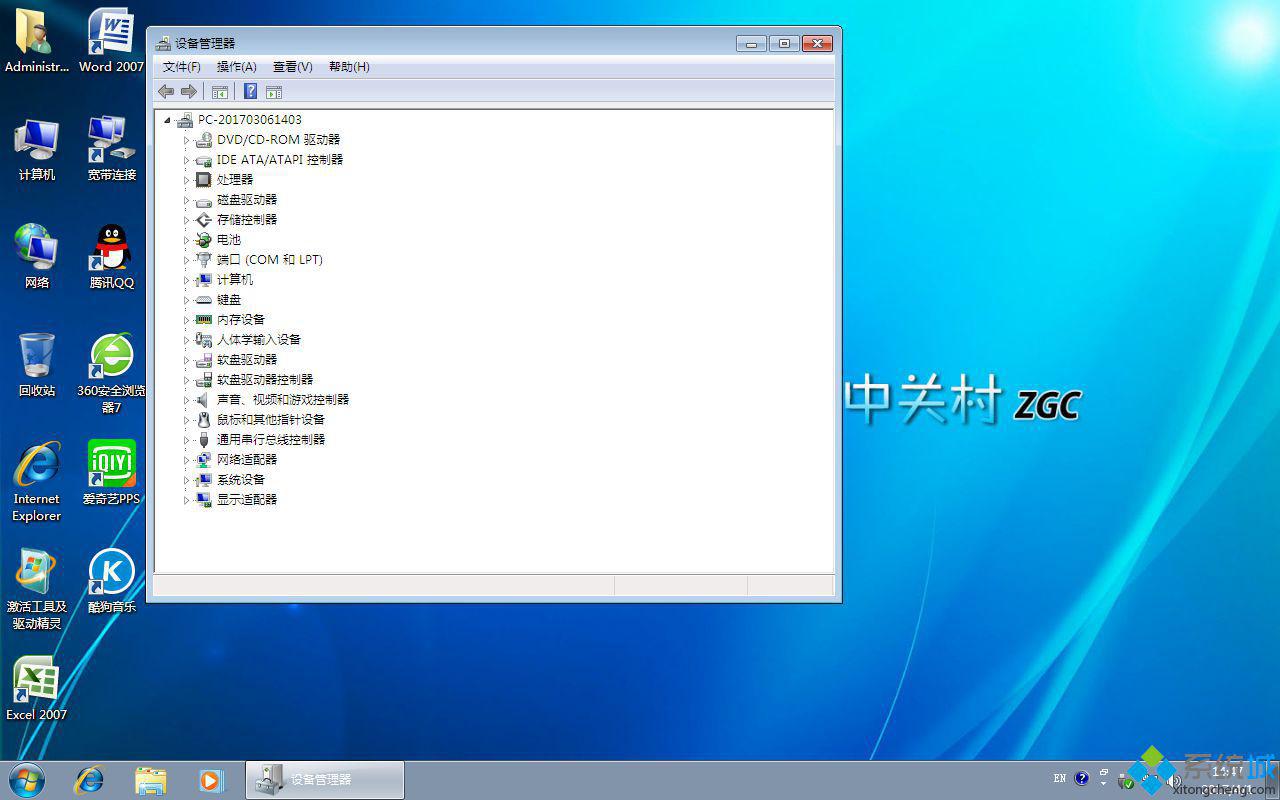Open Internet Explorer from the taskbar
Image resolution: width=1280 pixels, height=800 pixels.
click(89, 779)
